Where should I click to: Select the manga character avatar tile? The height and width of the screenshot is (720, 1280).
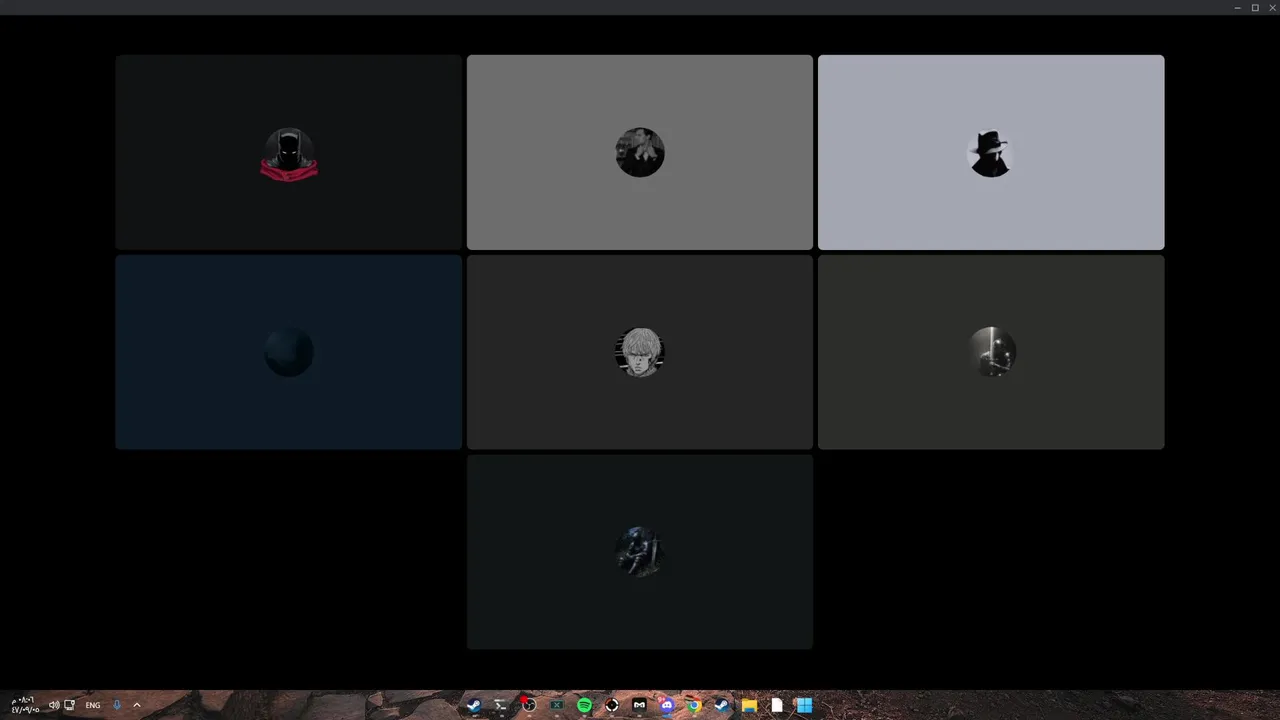pyautogui.click(x=640, y=352)
